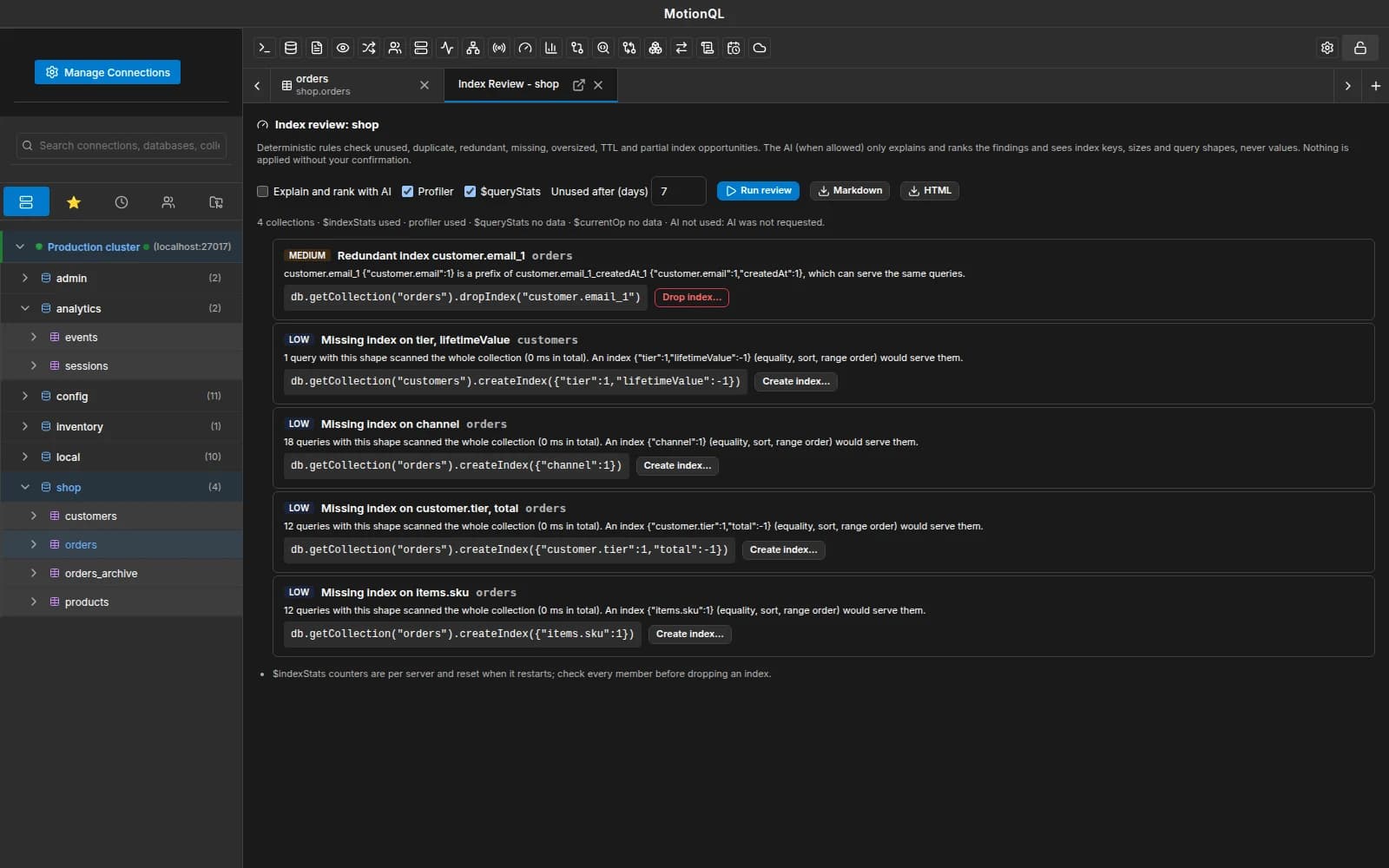Select orders_archive collection in tree

(122, 573)
